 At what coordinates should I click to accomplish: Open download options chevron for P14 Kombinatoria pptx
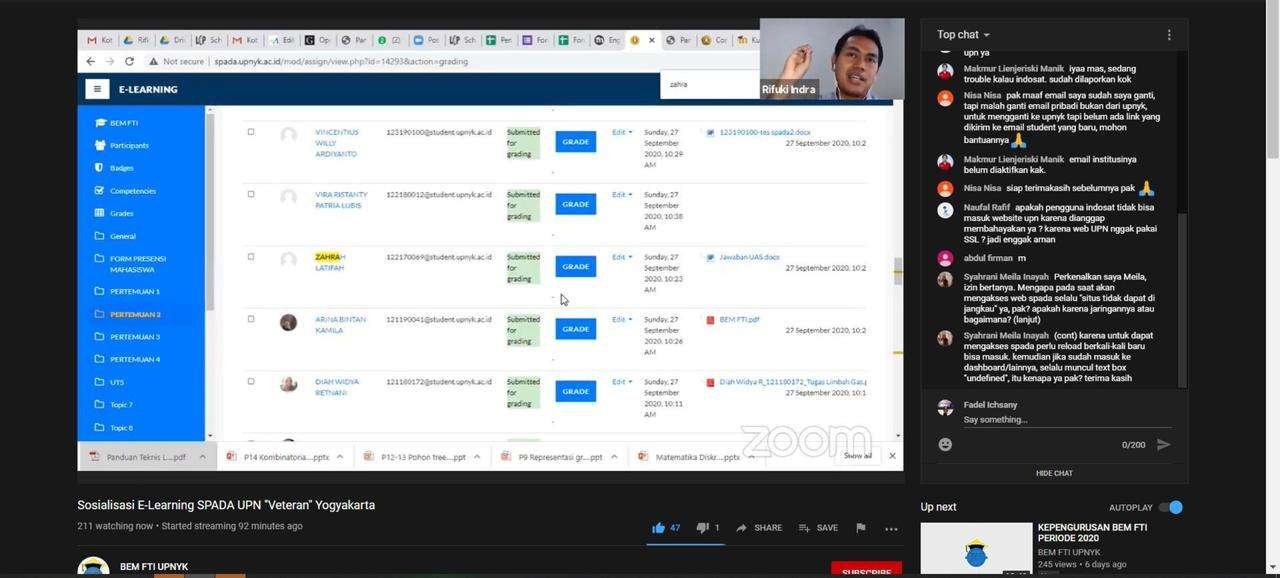[340, 456]
